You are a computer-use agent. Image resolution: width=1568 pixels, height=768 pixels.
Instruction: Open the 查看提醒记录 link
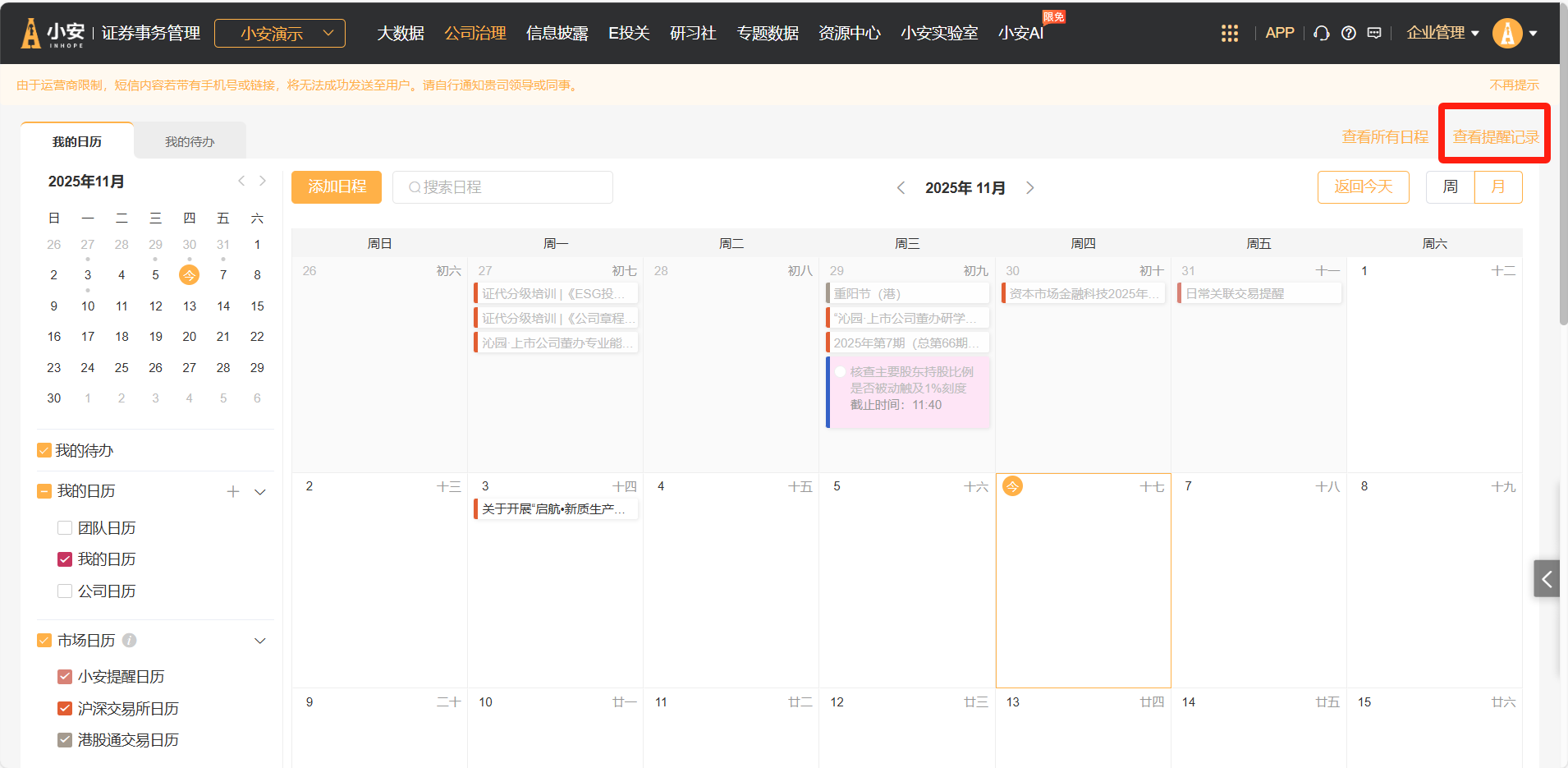(1495, 136)
